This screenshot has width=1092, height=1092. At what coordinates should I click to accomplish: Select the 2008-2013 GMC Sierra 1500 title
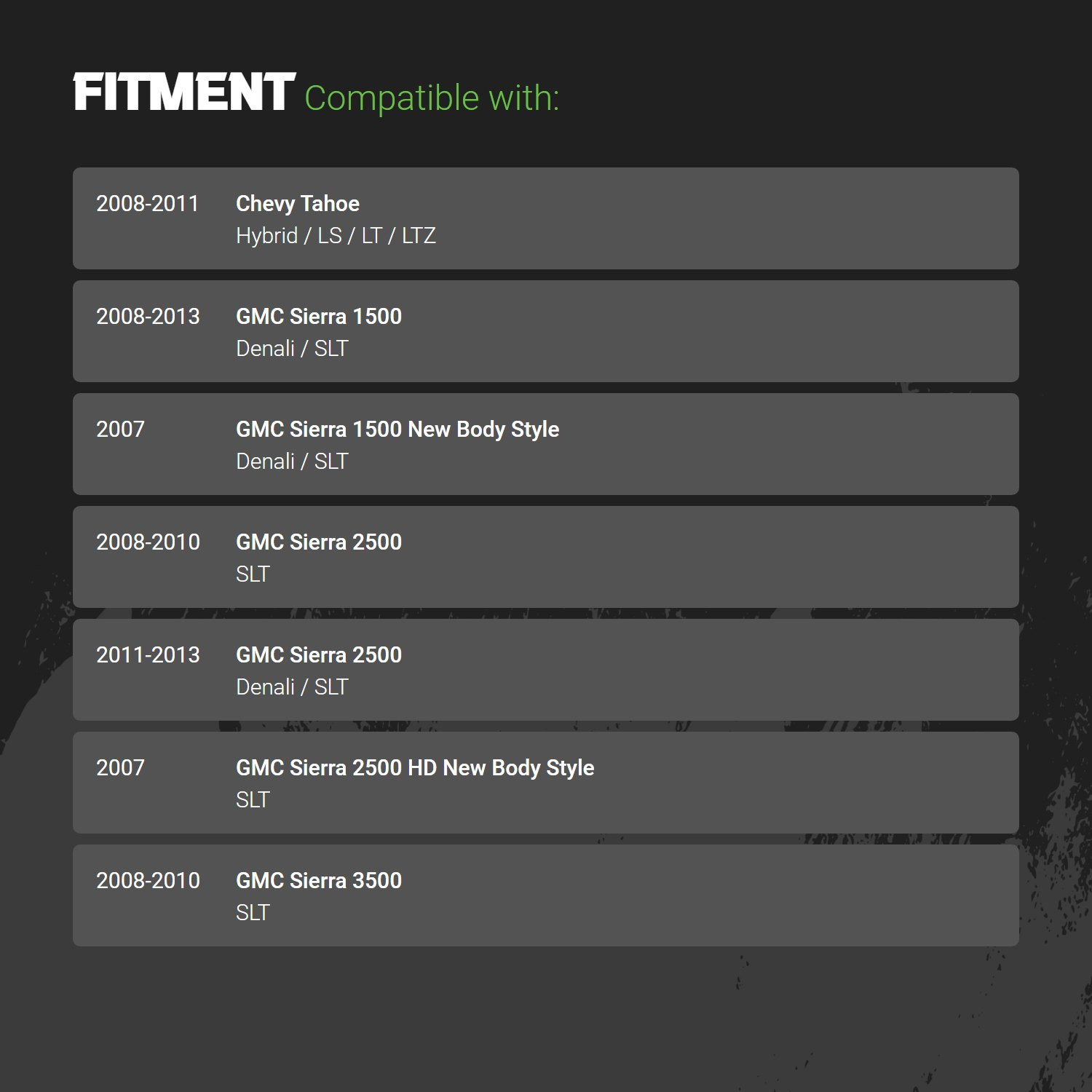(x=319, y=317)
